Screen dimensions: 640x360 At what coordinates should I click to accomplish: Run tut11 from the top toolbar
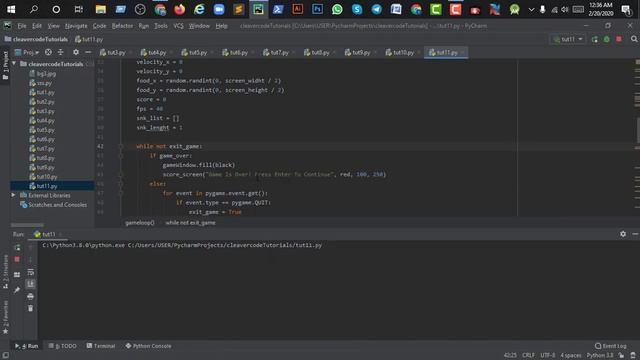[x=595, y=39]
